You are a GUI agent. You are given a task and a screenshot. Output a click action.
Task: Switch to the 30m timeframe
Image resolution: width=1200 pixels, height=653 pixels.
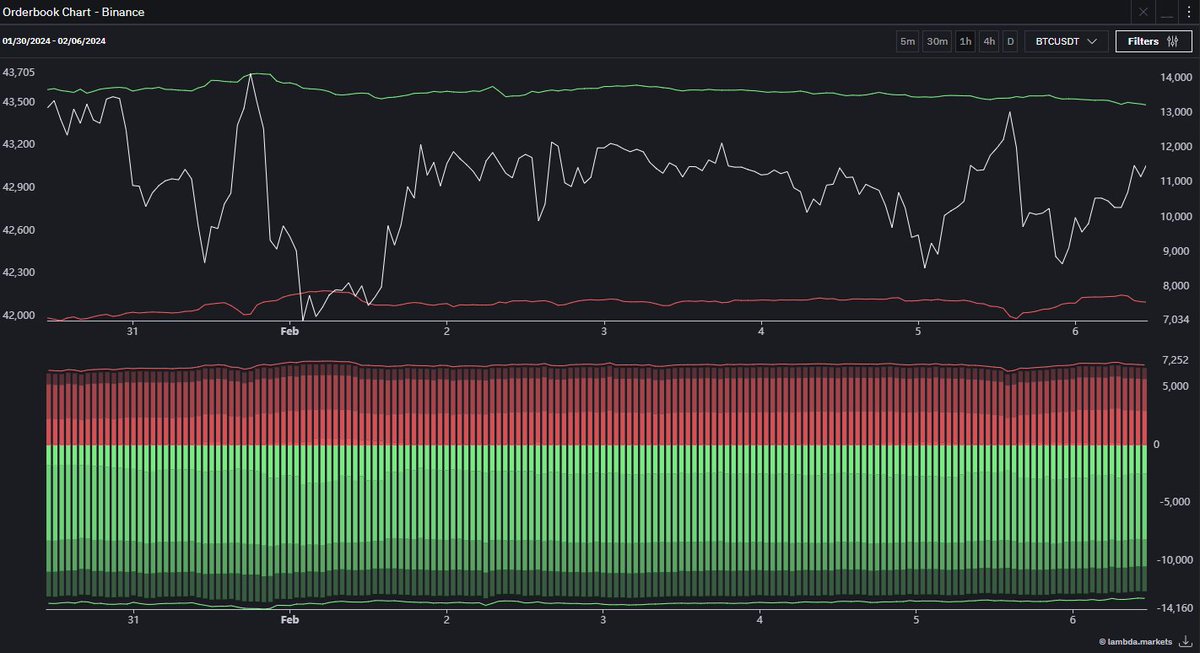click(937, 41)
